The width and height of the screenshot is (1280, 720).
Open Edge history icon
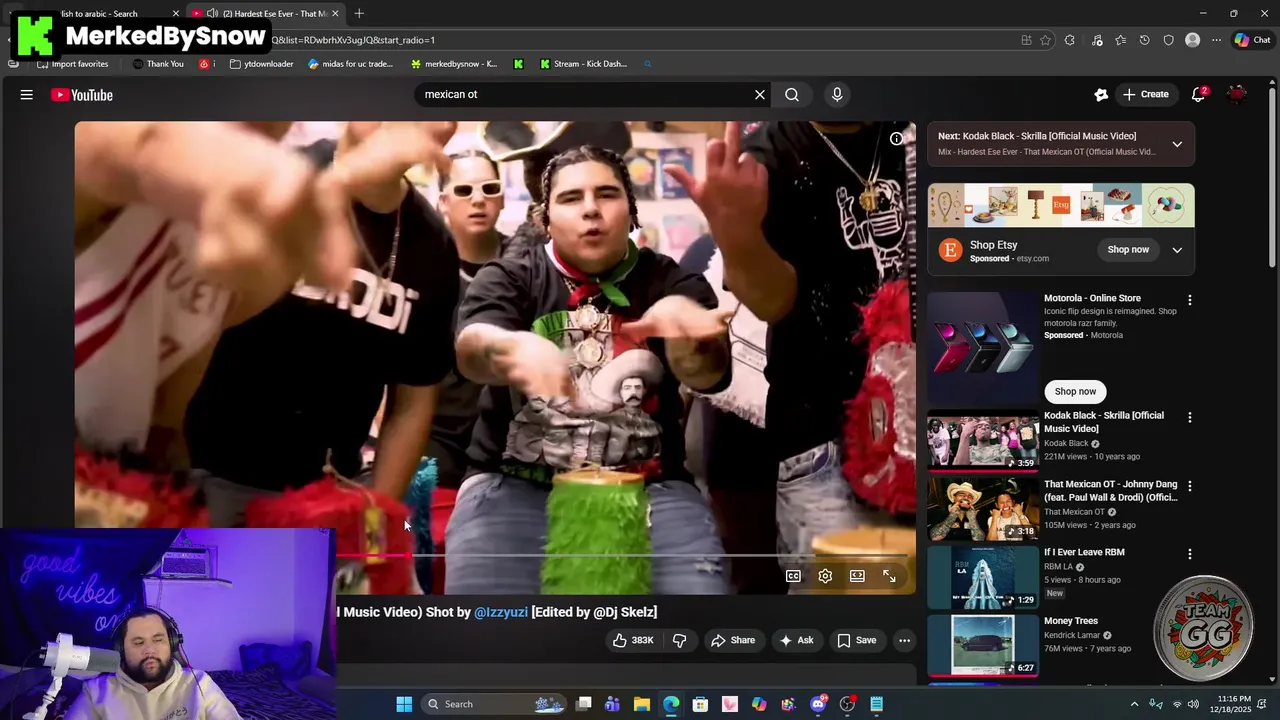(1145, 40)
